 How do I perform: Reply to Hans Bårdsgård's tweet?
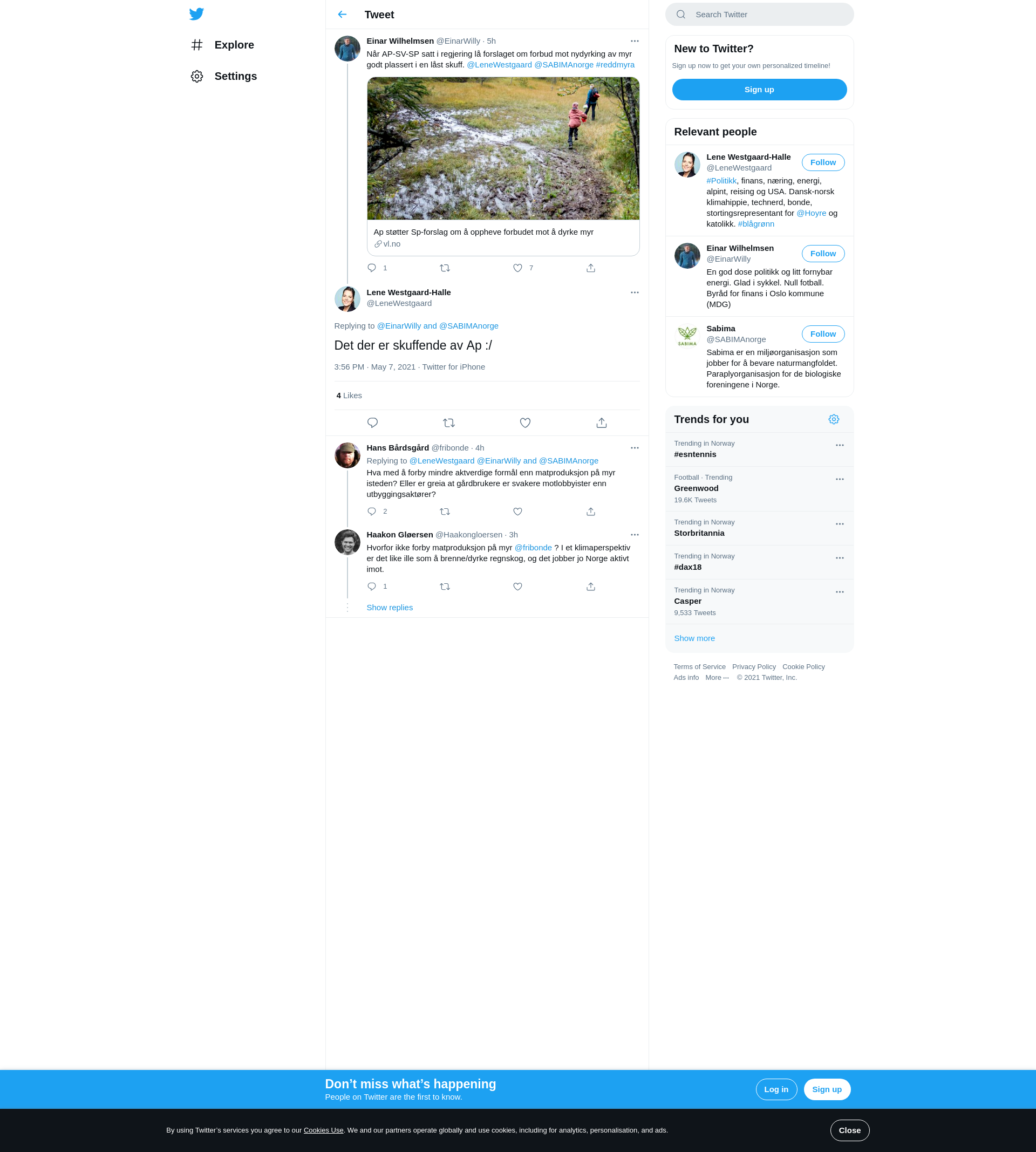point(372,511)
